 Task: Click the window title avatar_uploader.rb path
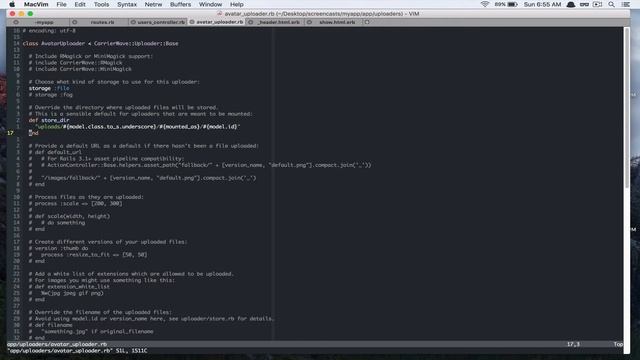point(322,13)
